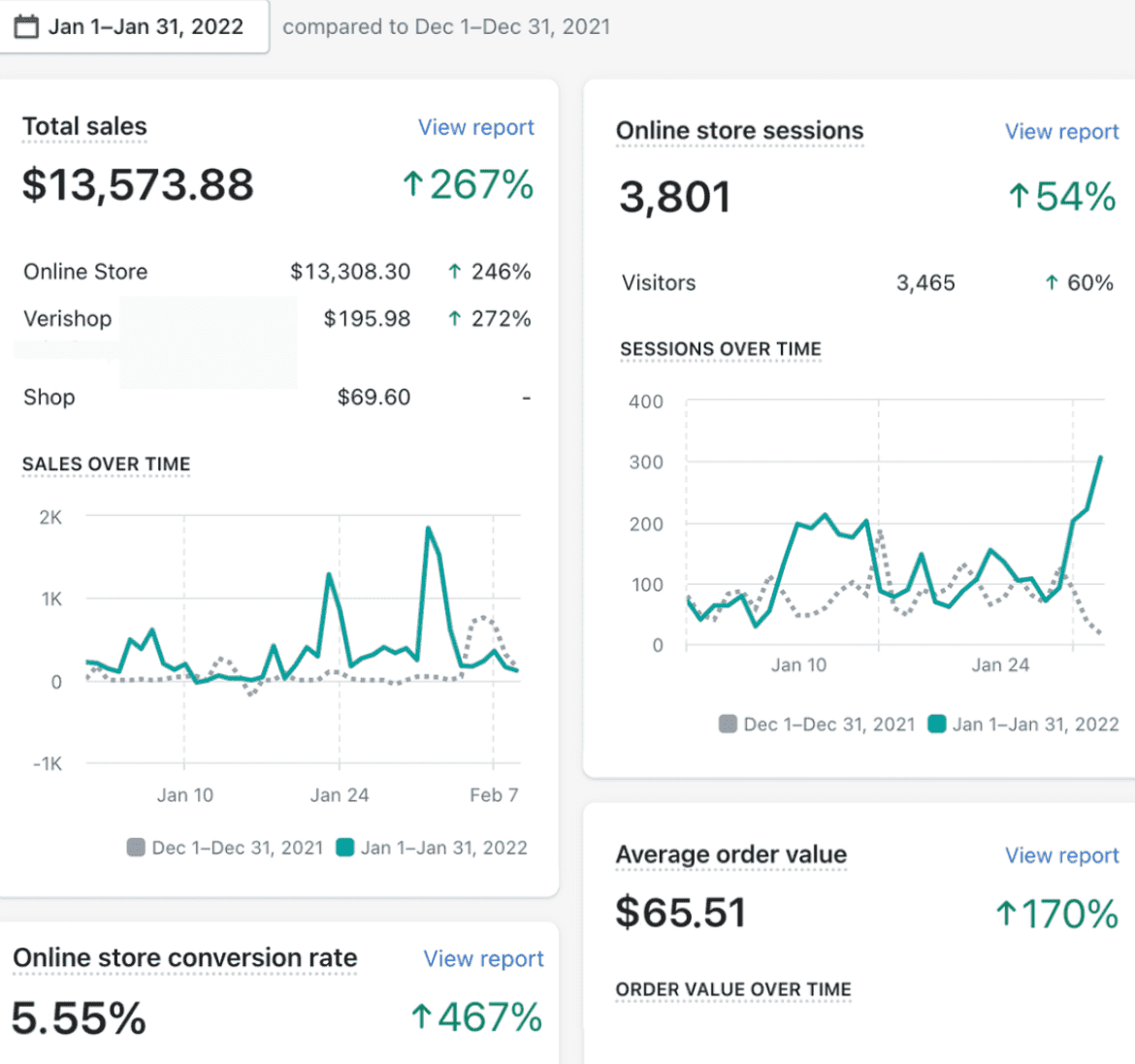Click the 267% sales increase indicator
The image size is (1135, 1064).
click(469, 184)
